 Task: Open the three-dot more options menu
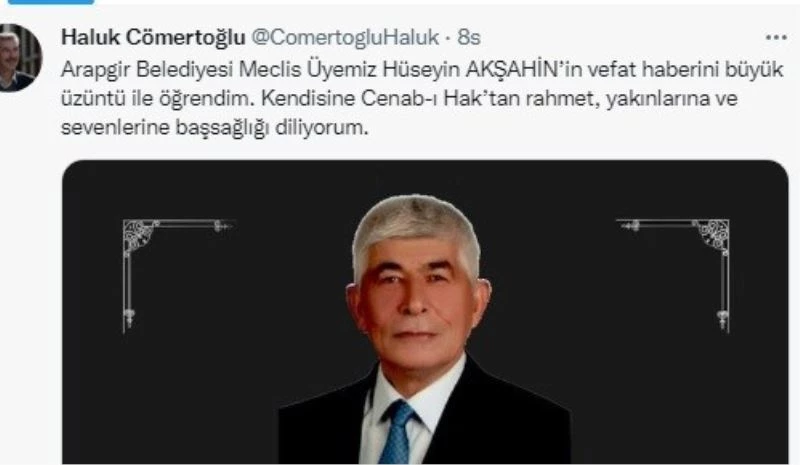click(776, 37)
